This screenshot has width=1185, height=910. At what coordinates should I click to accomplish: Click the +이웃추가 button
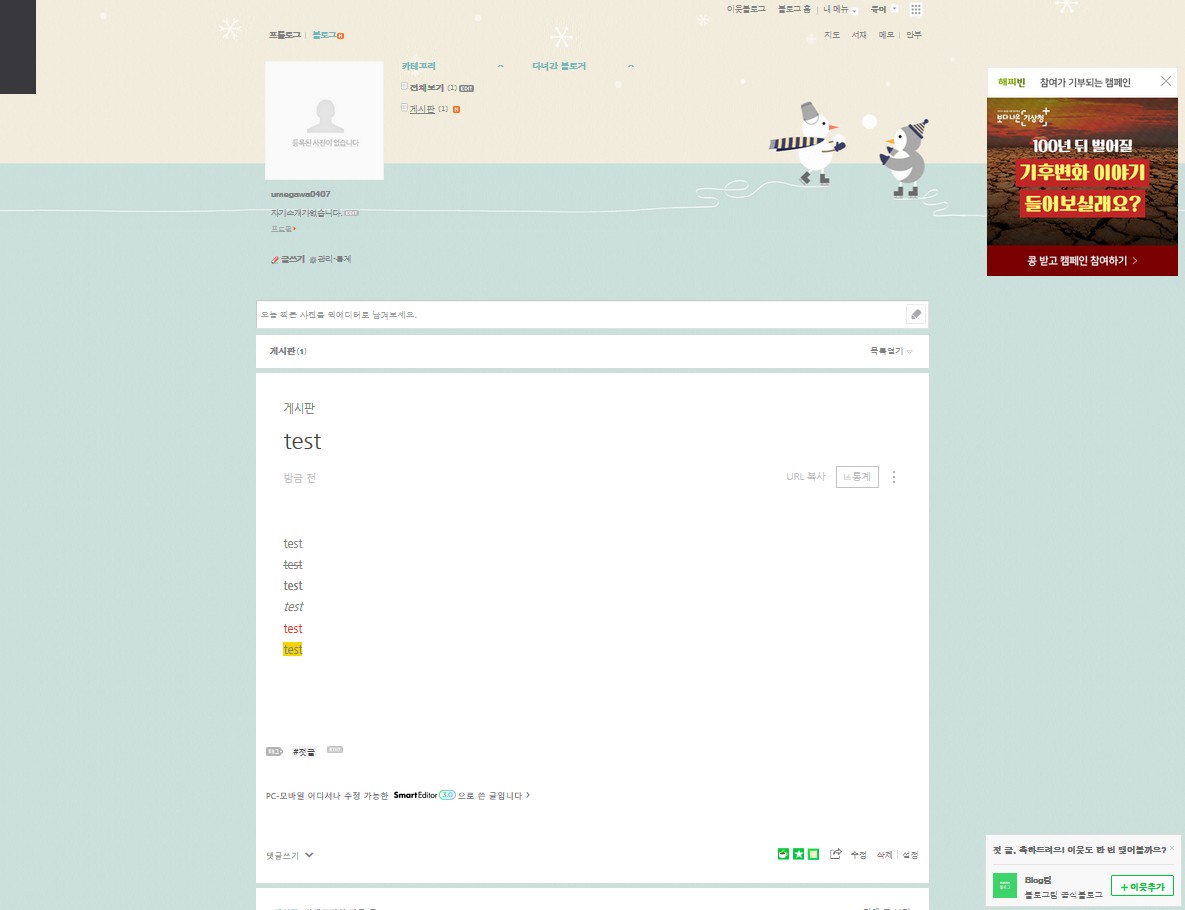(x=1142, y=886)
